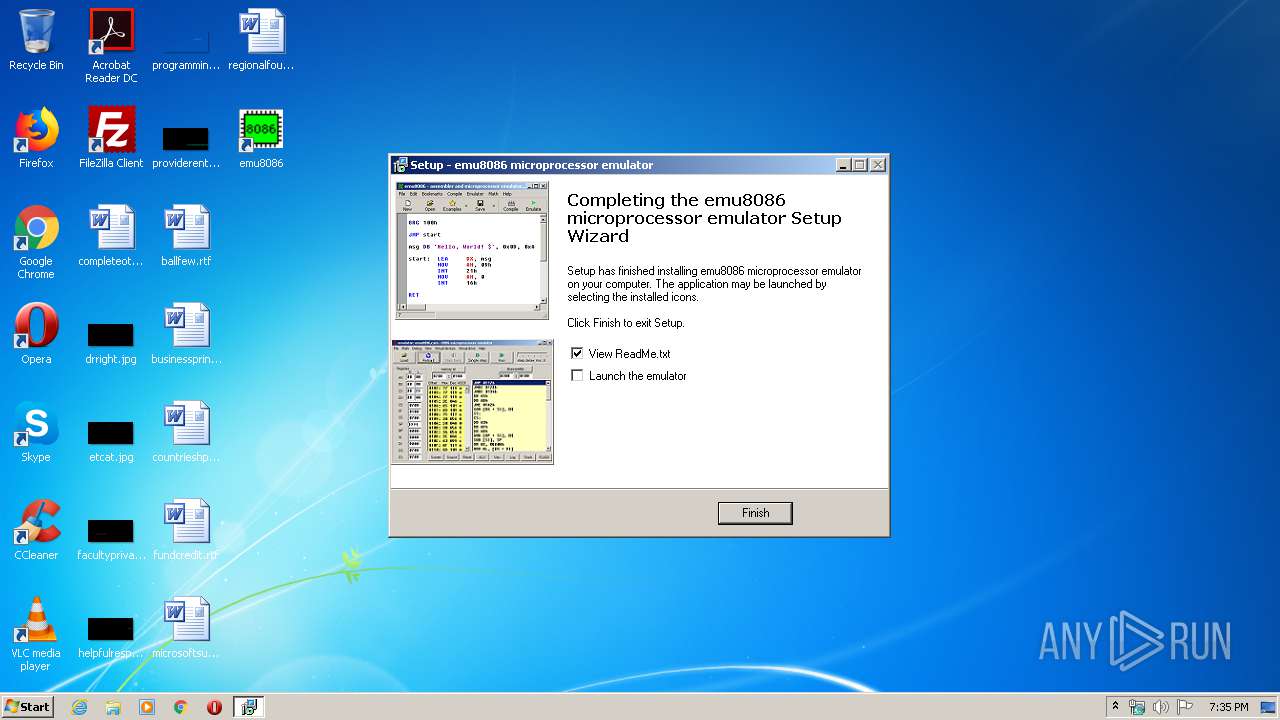Click the emulator debugger preview image

(x=472, y=402)
